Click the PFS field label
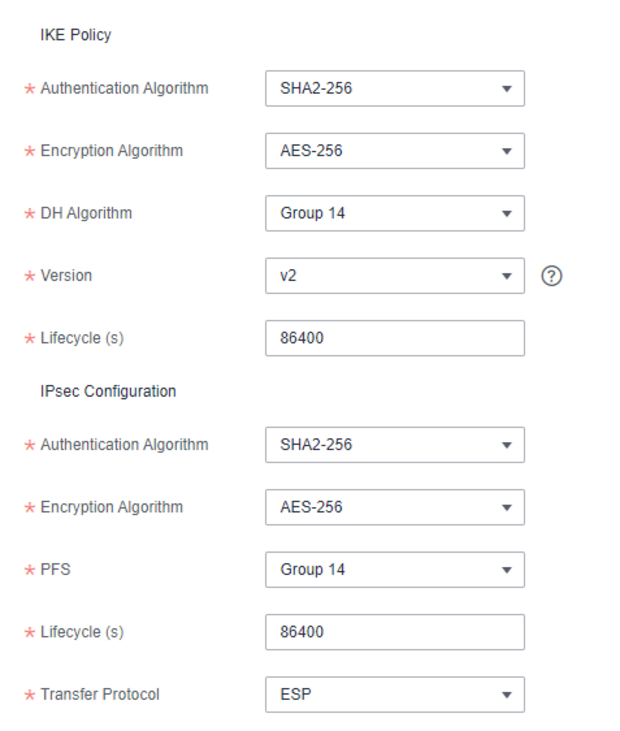 tap(56, 569)
